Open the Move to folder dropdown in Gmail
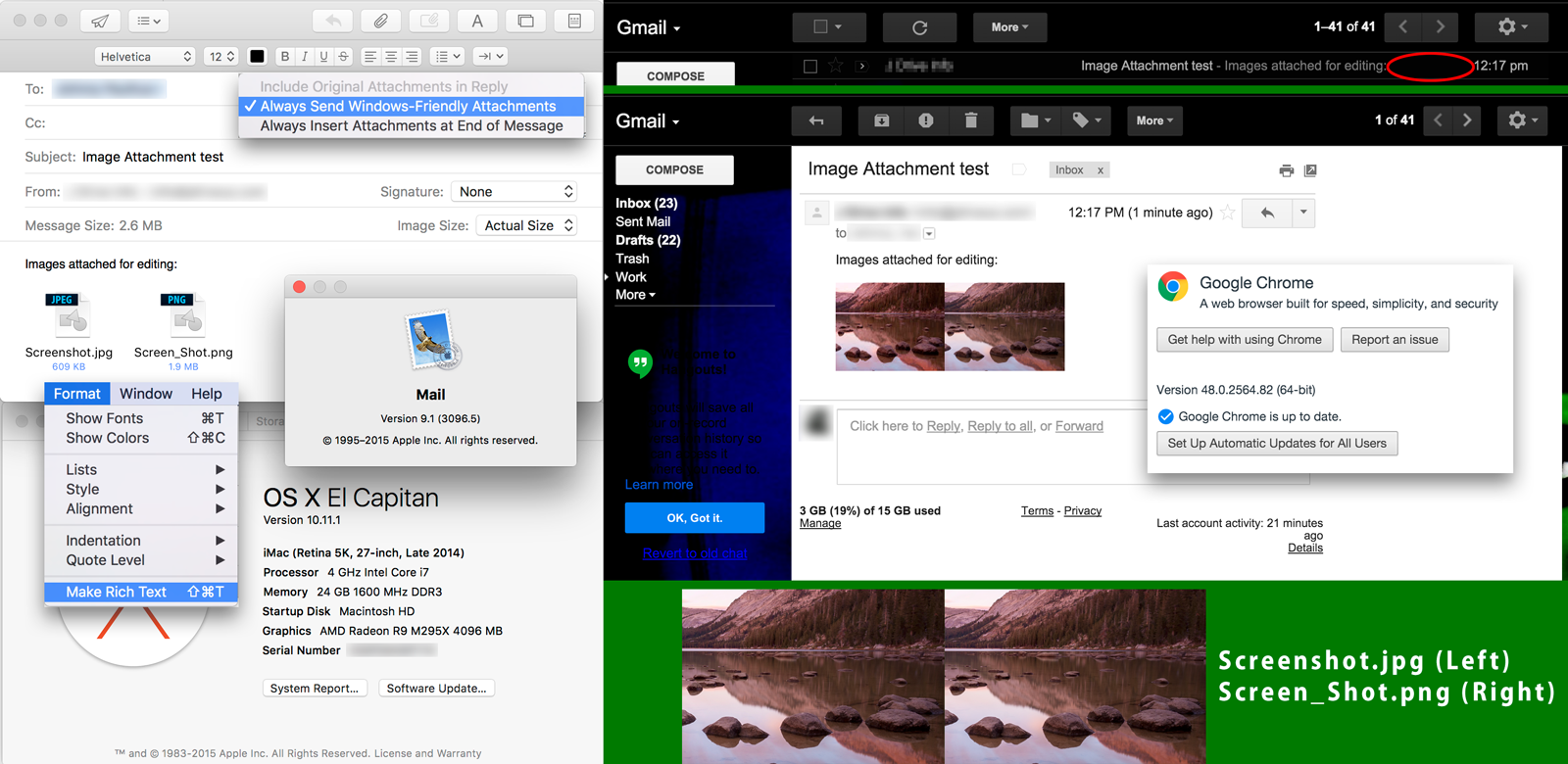The width and height of the screenshot is (1568, 764). (x=1035, y=120)
